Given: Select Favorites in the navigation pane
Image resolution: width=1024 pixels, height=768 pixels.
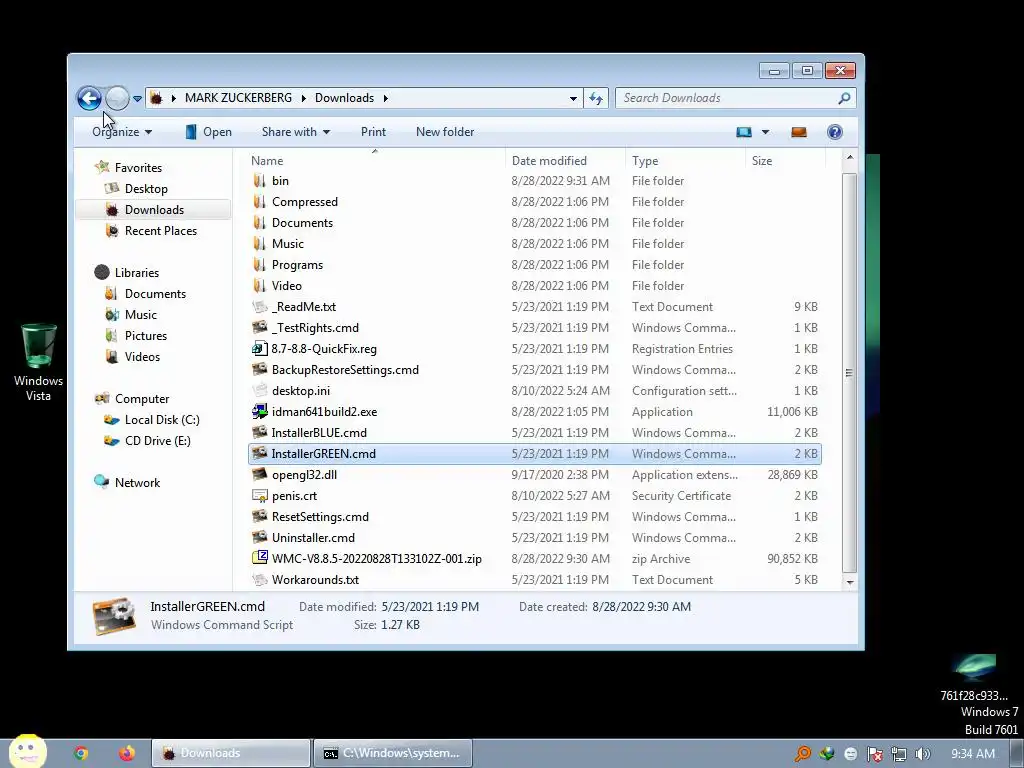Looking at the screenshot, I should click(x=138, y=168).
